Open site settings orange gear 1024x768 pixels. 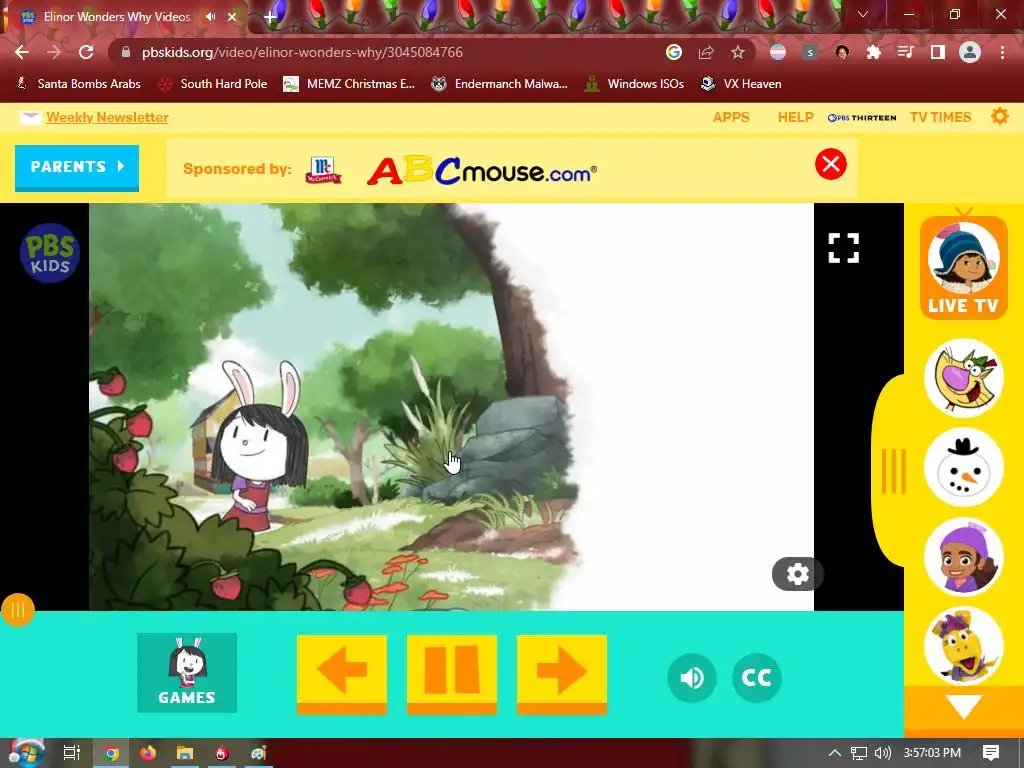pos(1000,117)
